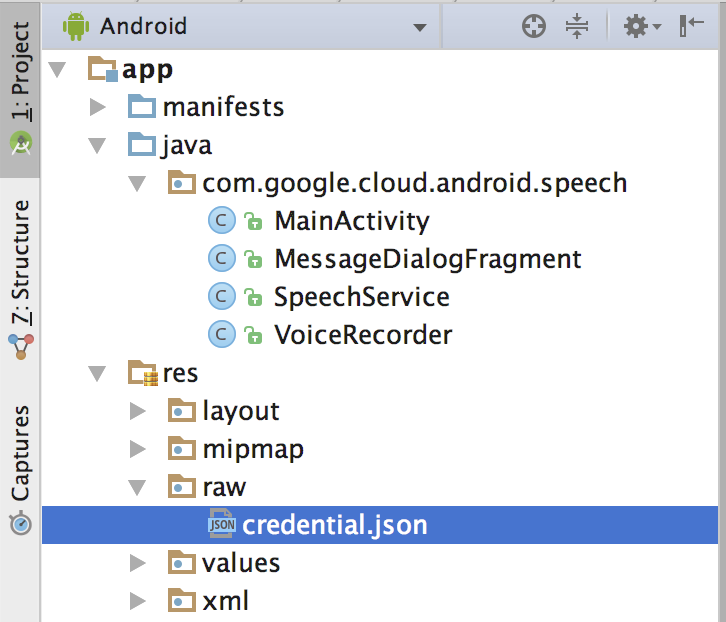The image size is (726, 622).
Task: Collapse the res folder arrow
Action: tap(97, 373)
